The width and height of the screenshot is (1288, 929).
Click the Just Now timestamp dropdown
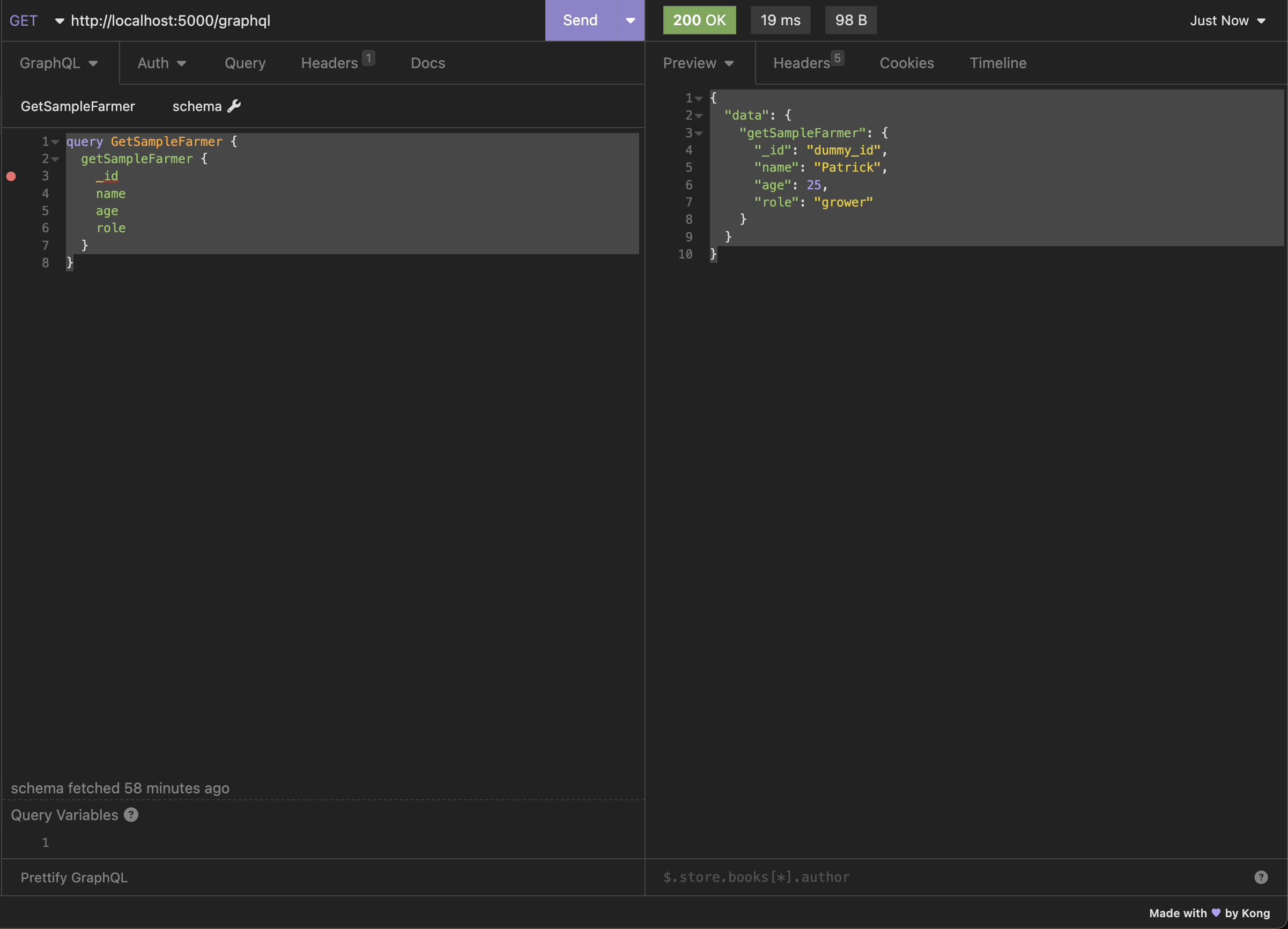(x=1225, y=20)
